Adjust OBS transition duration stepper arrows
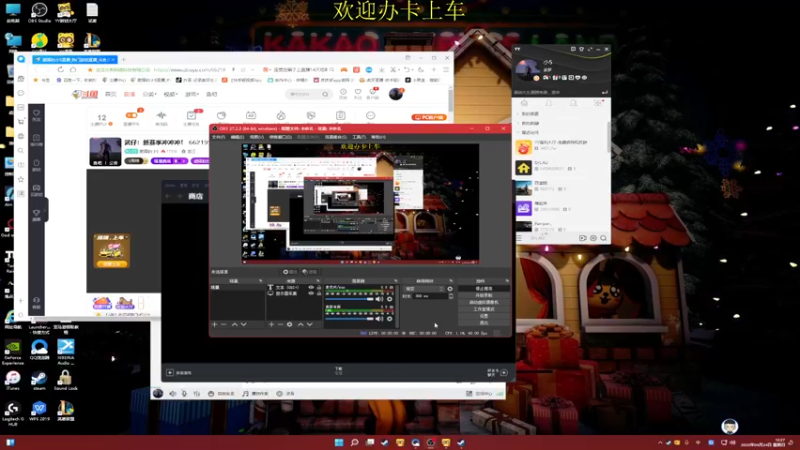Screen dimensions: 800x450 (x=451, y=296)
